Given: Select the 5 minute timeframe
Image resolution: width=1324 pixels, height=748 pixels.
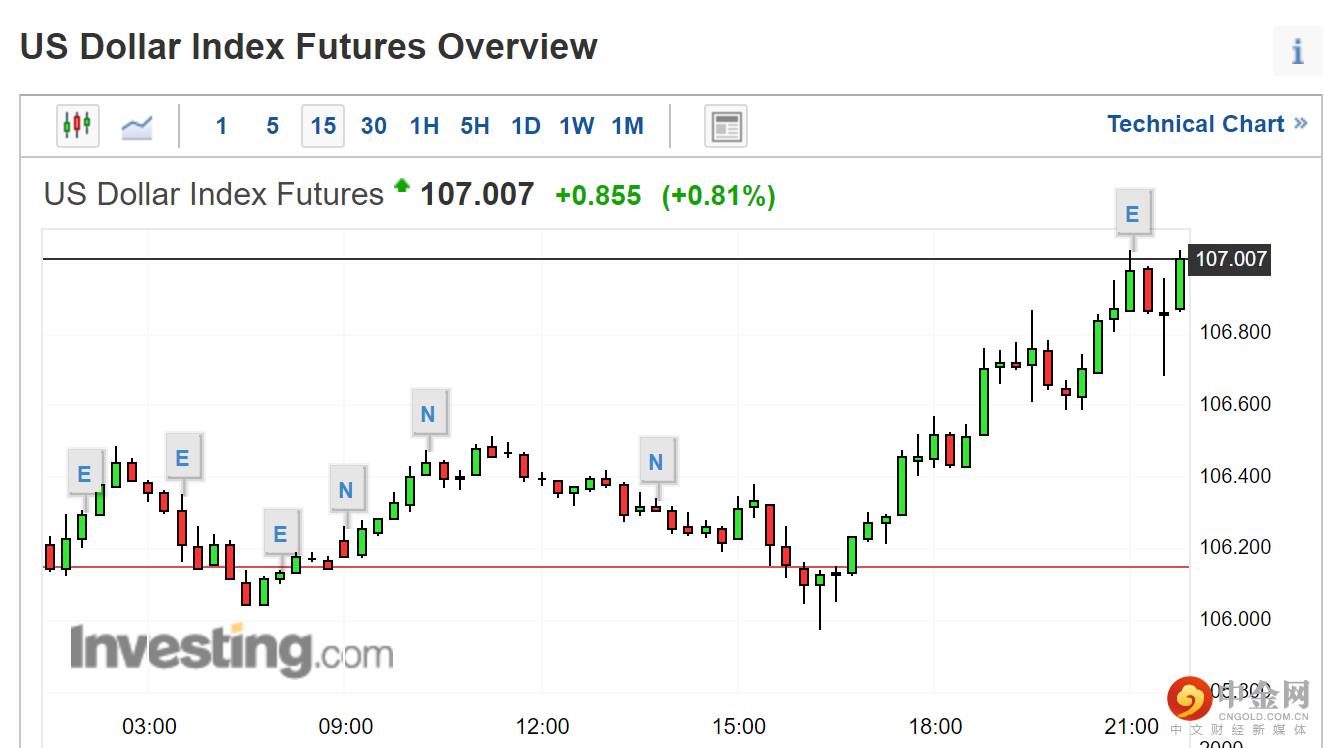Looking at the screenshot, I should 272,126.
